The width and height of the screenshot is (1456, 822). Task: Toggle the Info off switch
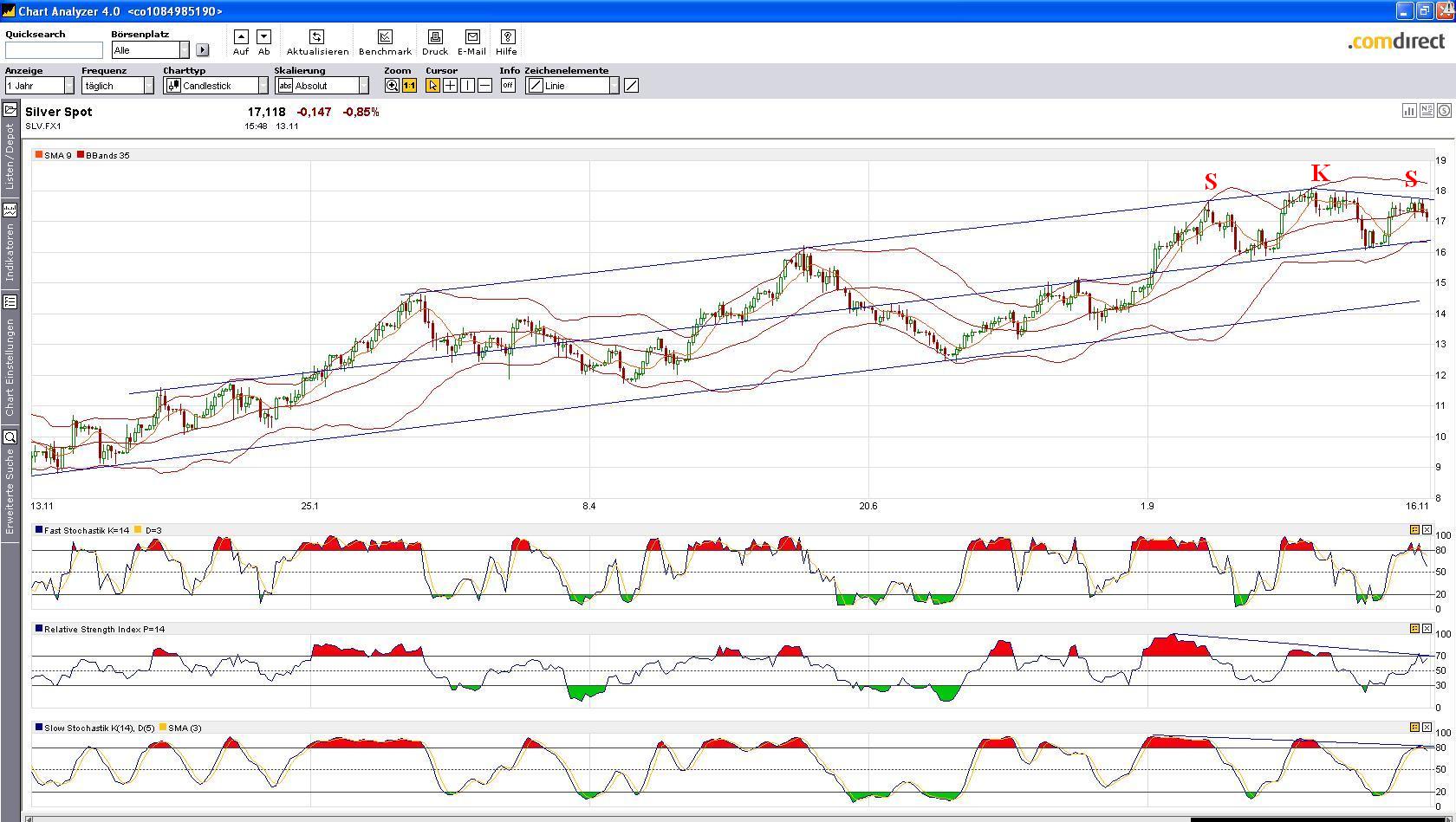[x=508, y=86]
